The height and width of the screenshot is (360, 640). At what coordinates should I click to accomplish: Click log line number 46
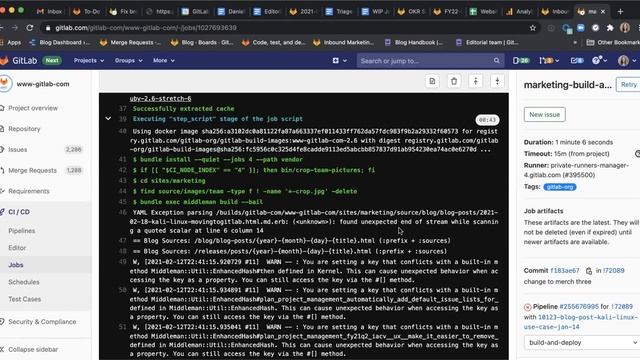122,213
